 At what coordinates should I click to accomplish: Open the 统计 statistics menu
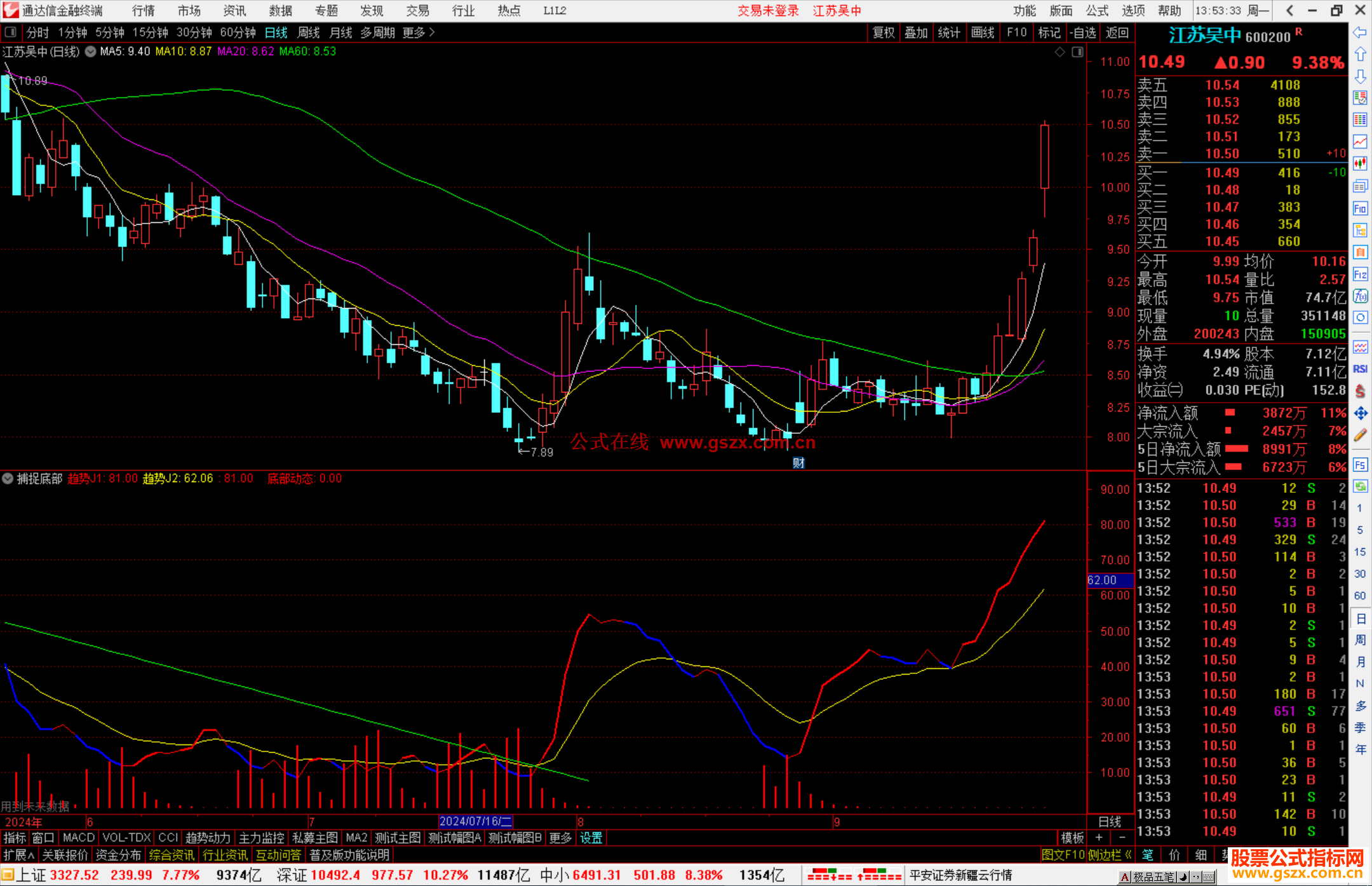949,32
